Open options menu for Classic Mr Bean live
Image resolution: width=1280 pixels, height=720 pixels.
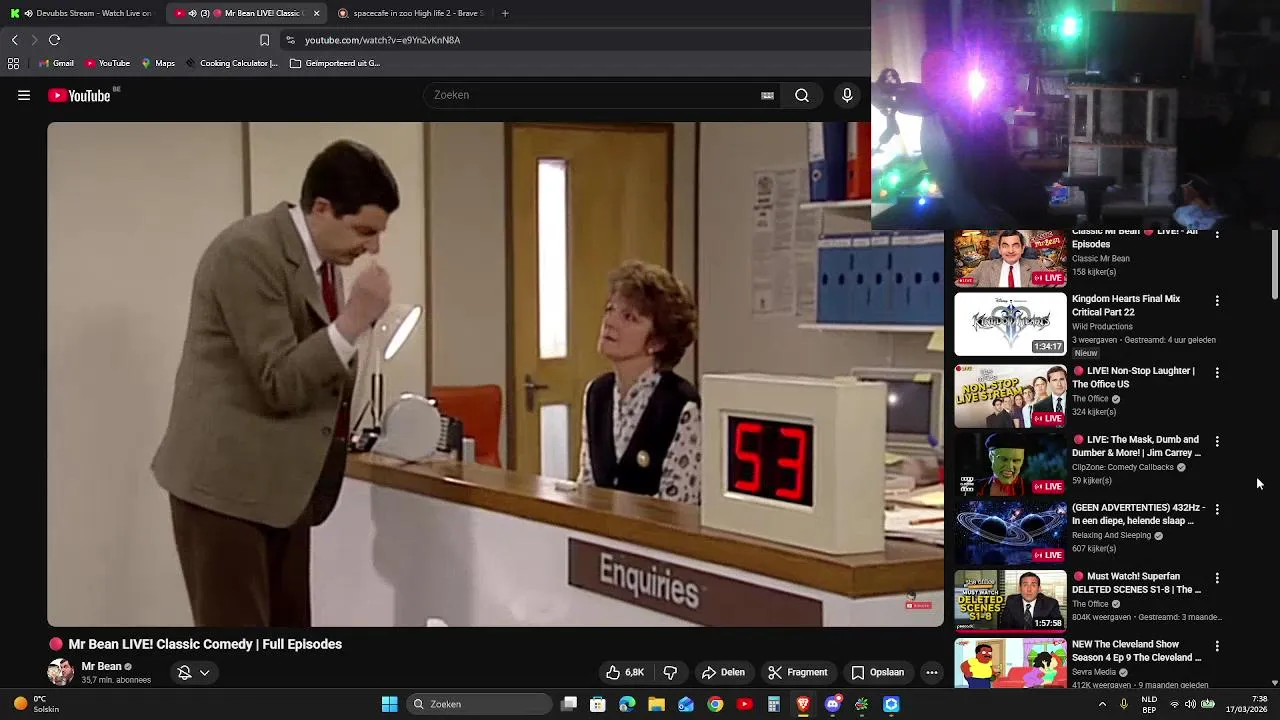pyautogui.click(x=1217, y=235)
